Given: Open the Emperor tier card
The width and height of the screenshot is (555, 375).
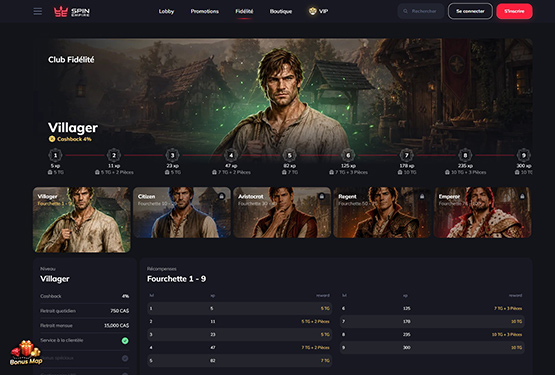Looking at the screenshot, I should 482,212.
